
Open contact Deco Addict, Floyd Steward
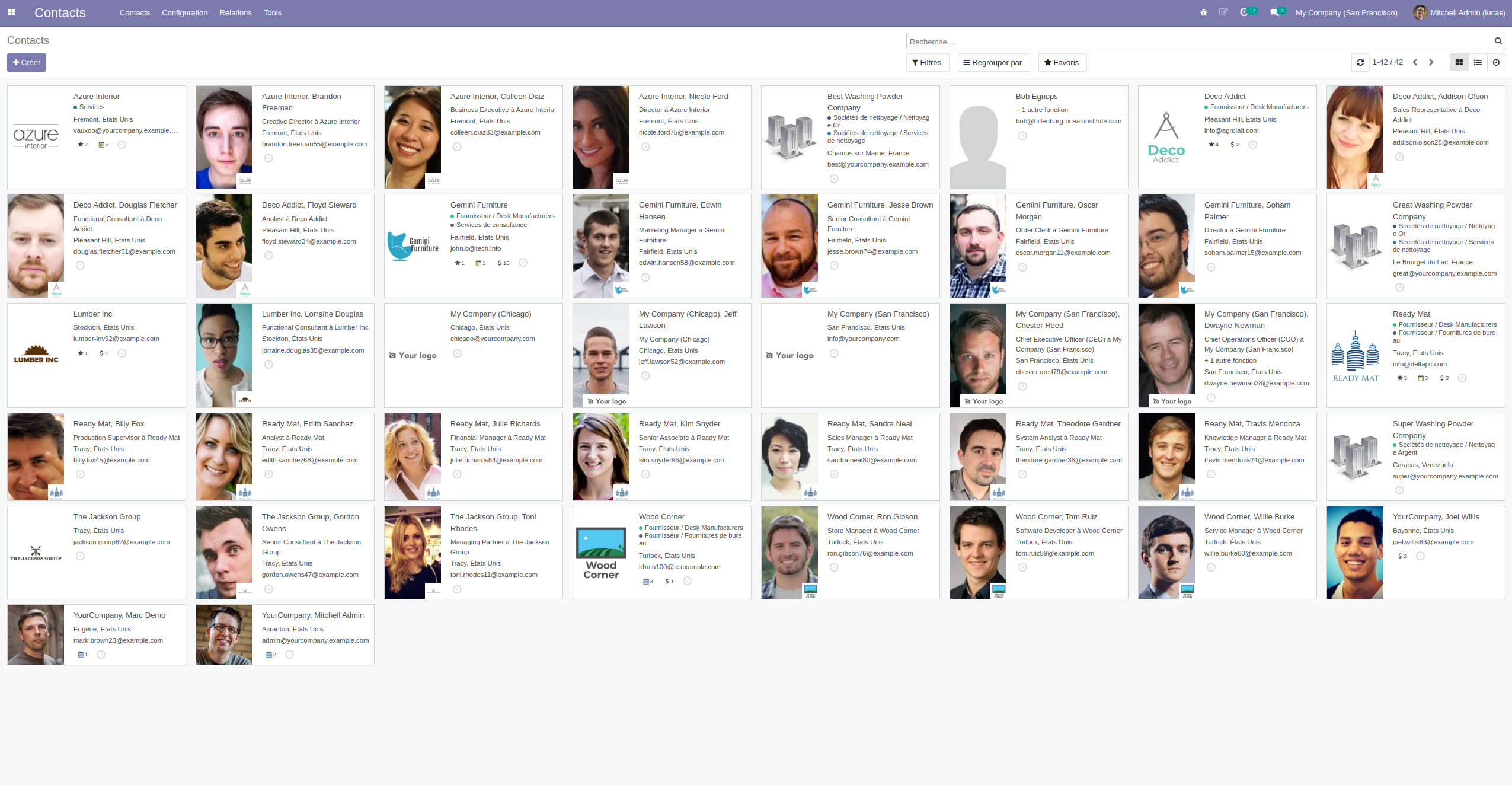click(309, 205)
